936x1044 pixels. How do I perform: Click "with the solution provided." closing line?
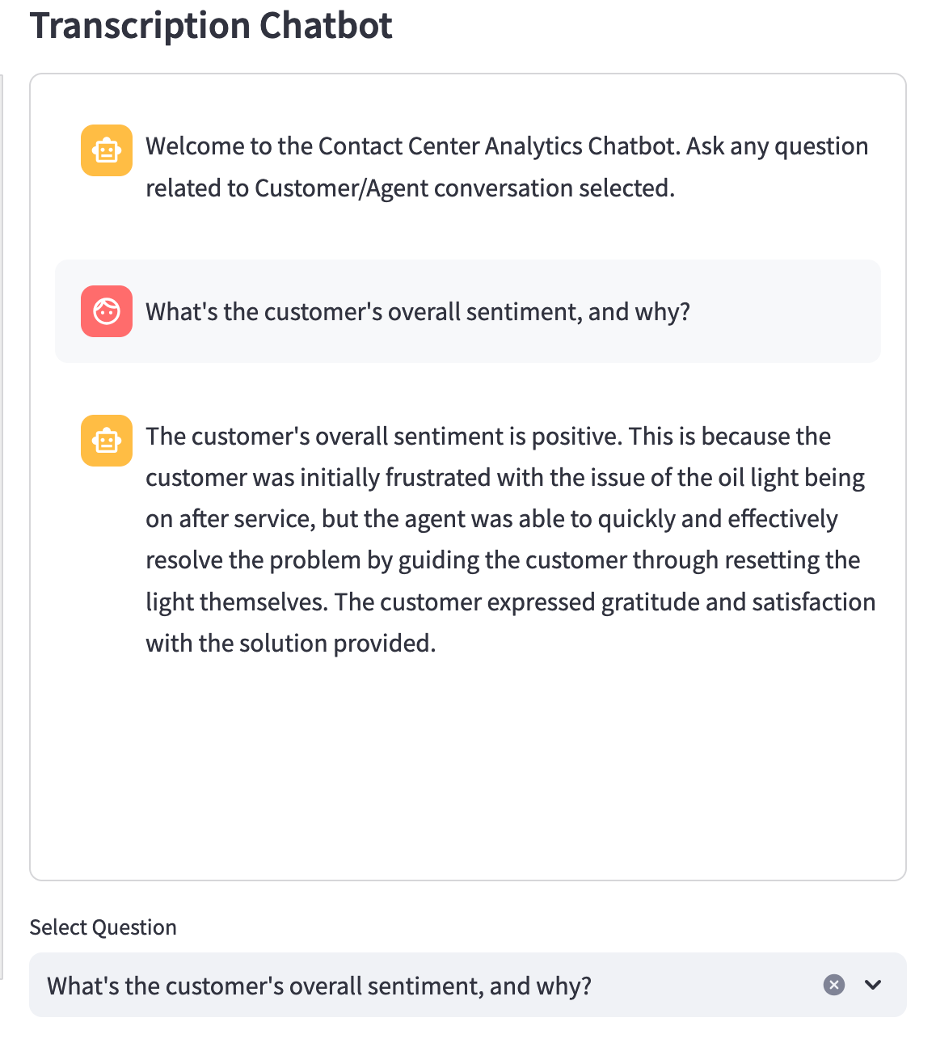tap(290, 643)
